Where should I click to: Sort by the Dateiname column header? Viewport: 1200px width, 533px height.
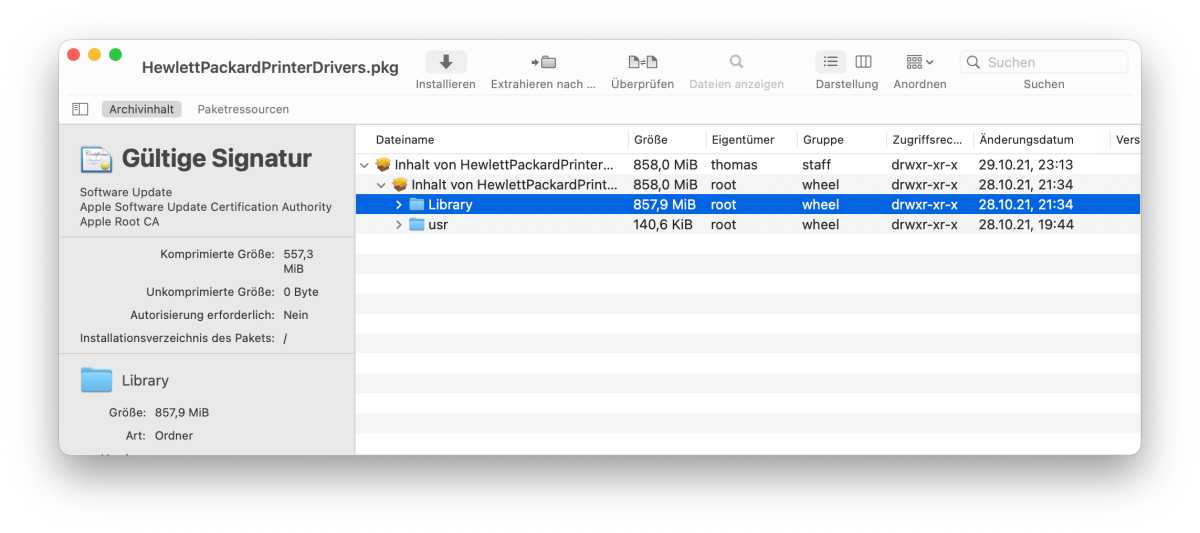[405, 140]
